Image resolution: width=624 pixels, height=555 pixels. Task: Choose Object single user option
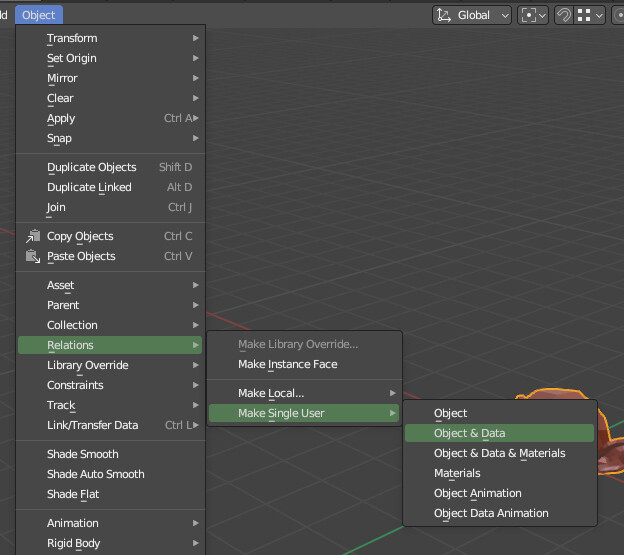click(499, 413)
